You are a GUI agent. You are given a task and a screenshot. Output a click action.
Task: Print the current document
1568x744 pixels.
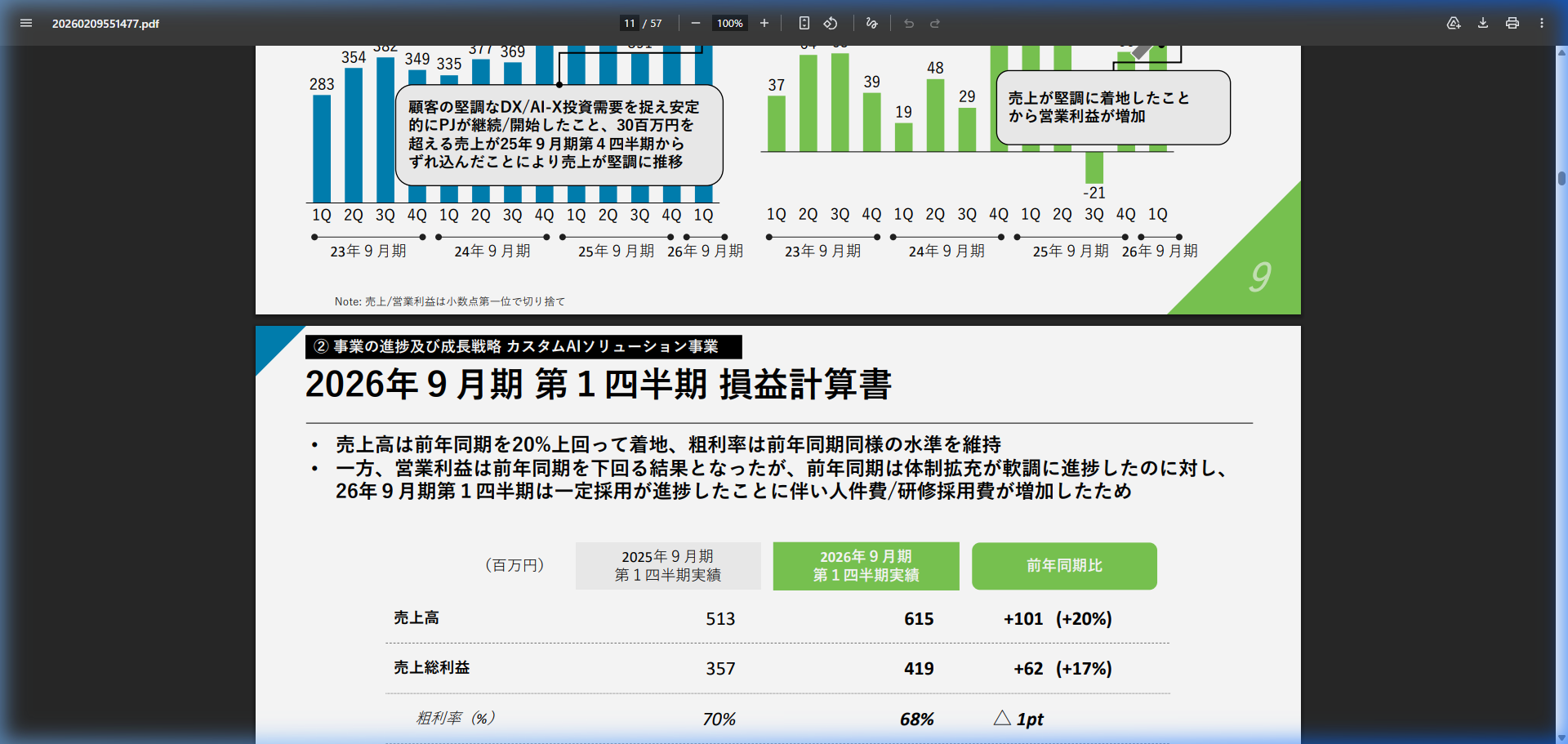1511,23
